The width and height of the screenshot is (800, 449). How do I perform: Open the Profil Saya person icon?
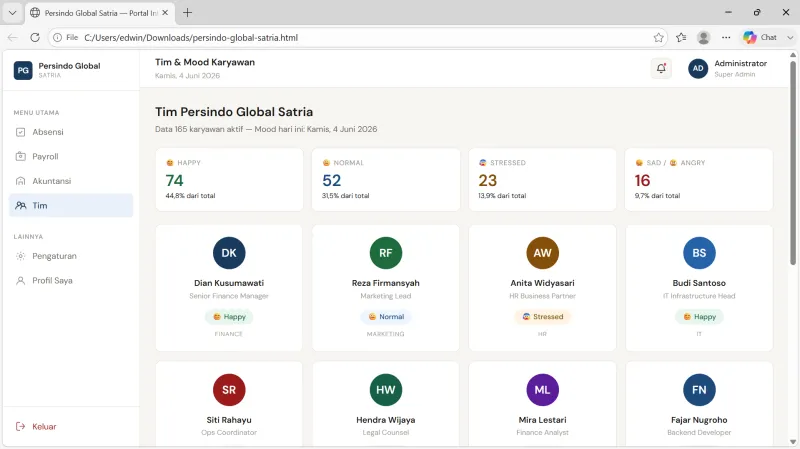[x=20, y=281]
